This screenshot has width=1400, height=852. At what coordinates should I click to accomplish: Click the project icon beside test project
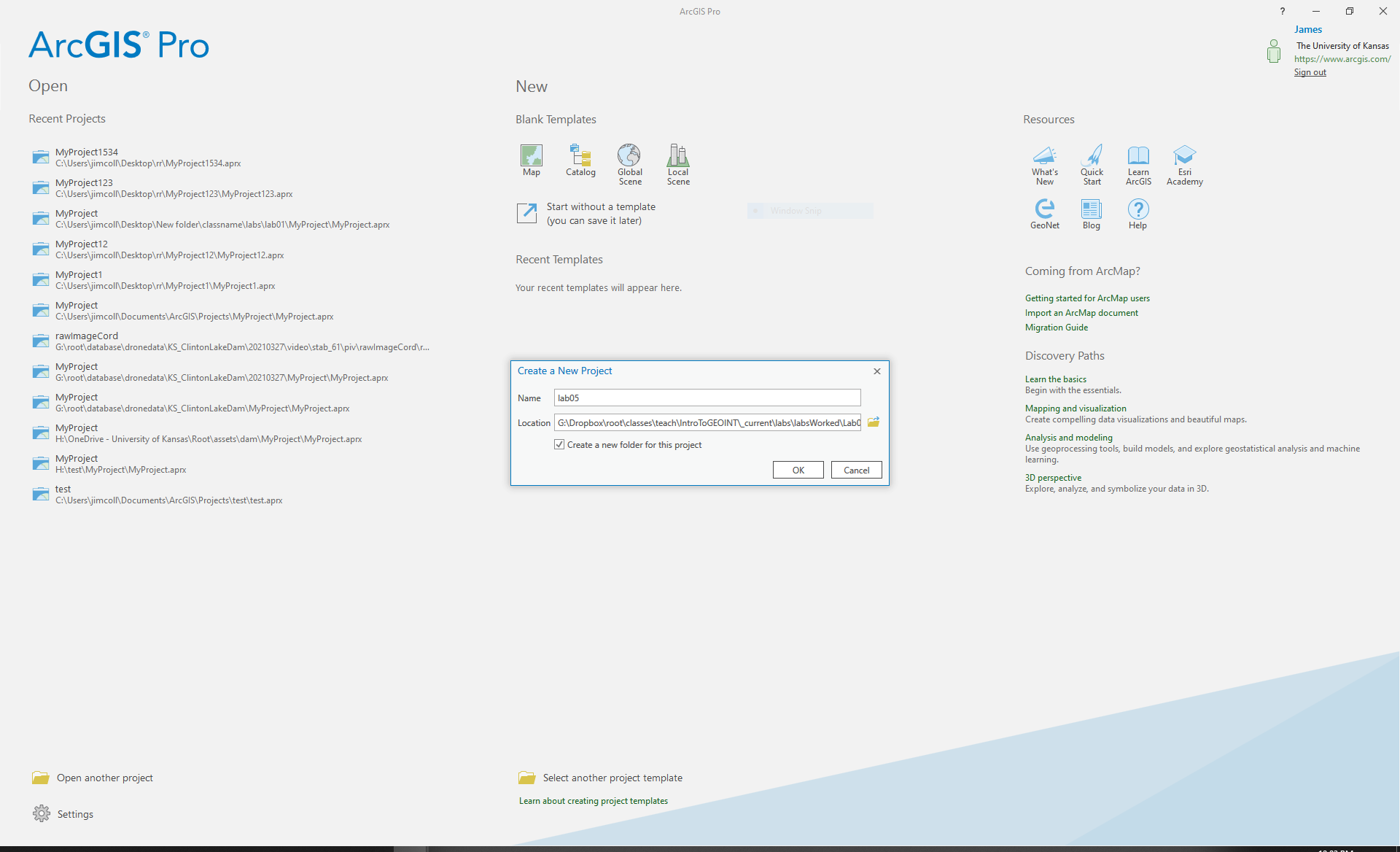click(41, 494)
